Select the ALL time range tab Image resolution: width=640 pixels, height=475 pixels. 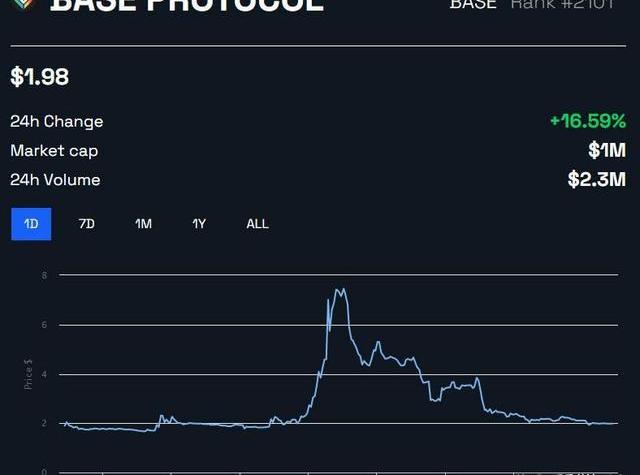257,224
